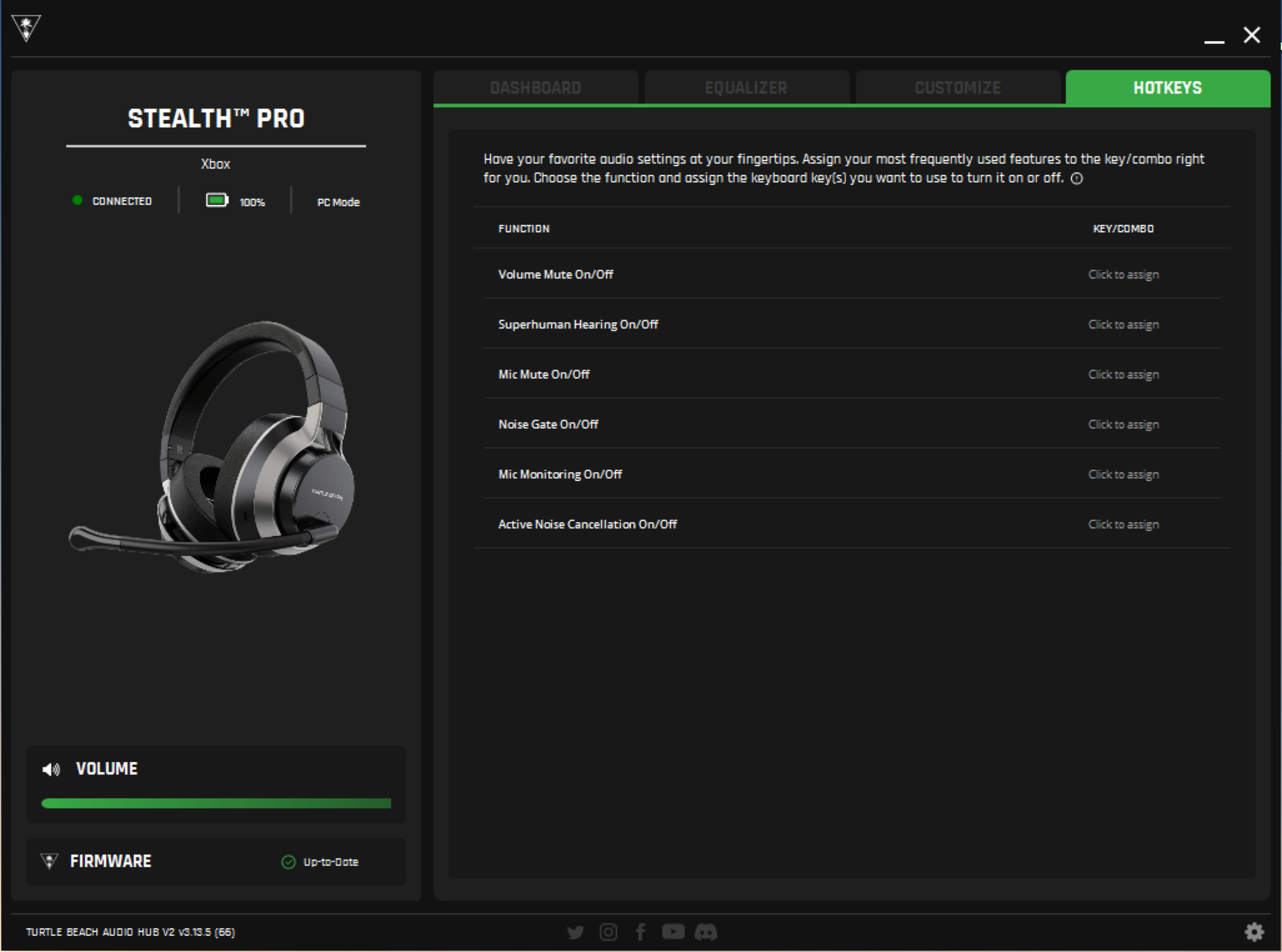Switch to the Dashboard tab

click(x=536, y=87)
